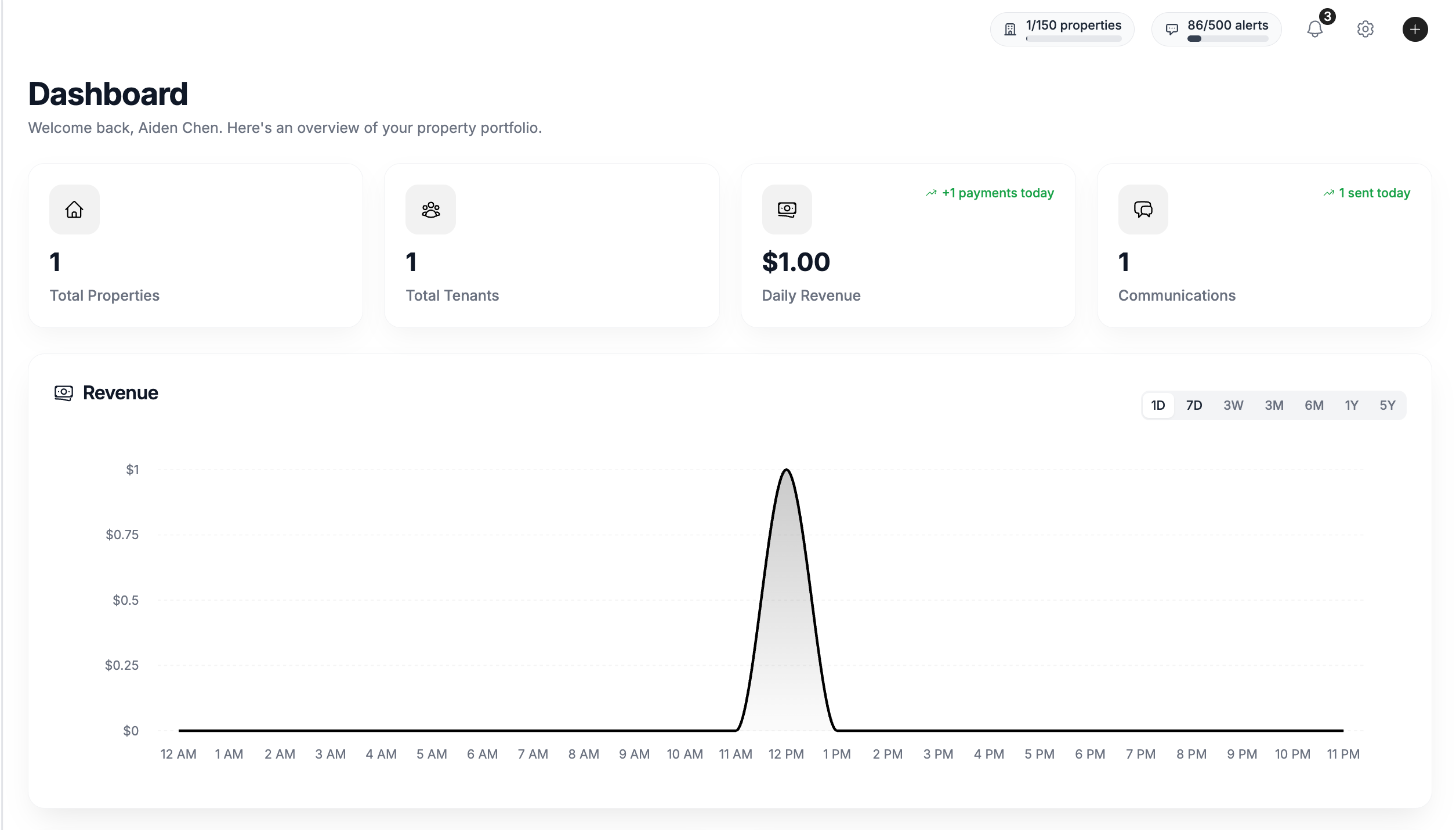
Task: Click the $0.5 y-axis label
Action: pos(125,600)
